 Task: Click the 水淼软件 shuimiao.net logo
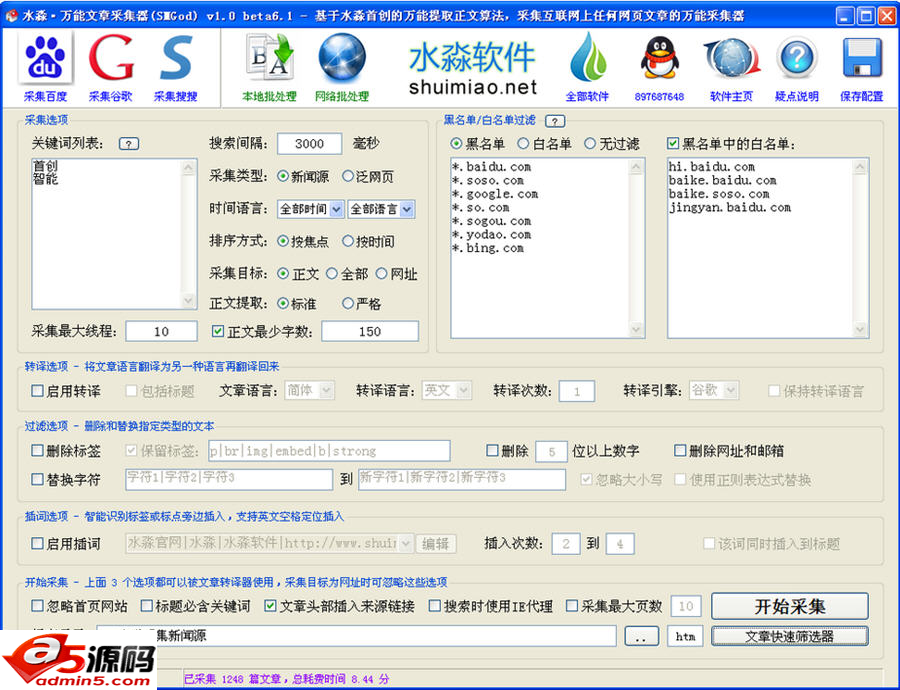[x=472, y=69]
